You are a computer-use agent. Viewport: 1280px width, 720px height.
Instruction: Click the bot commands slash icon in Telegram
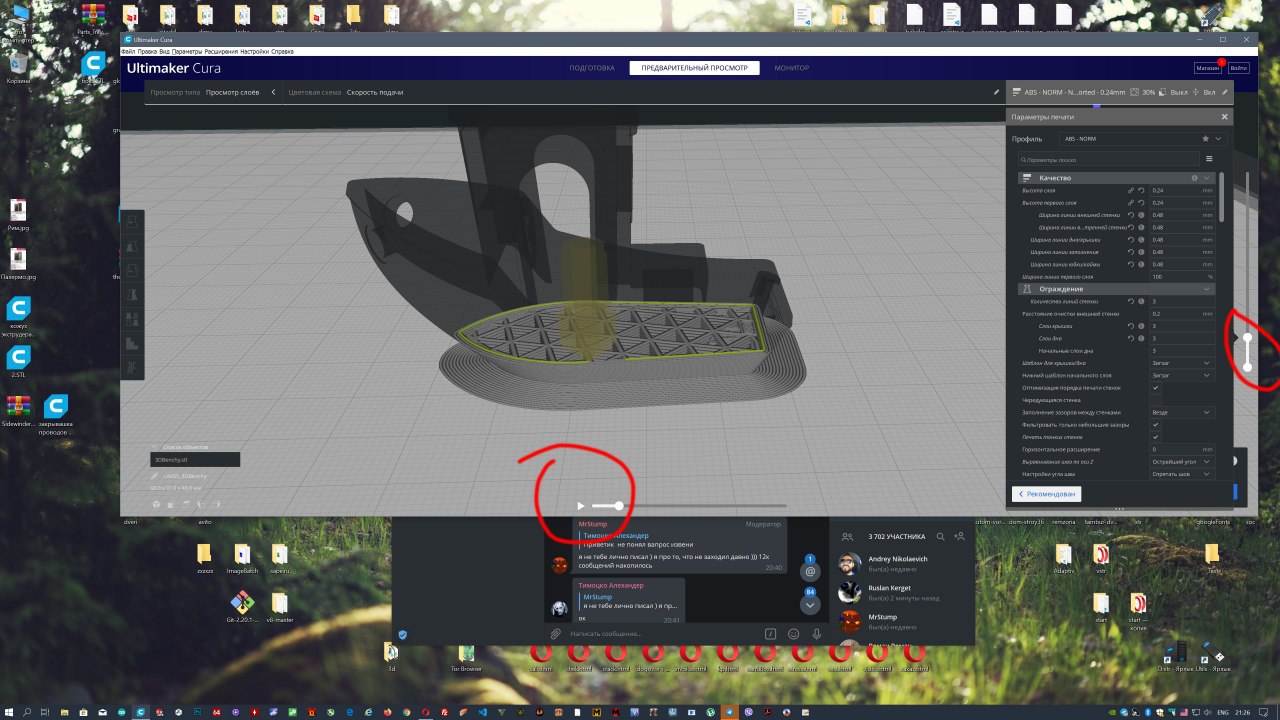coord(771,634)
